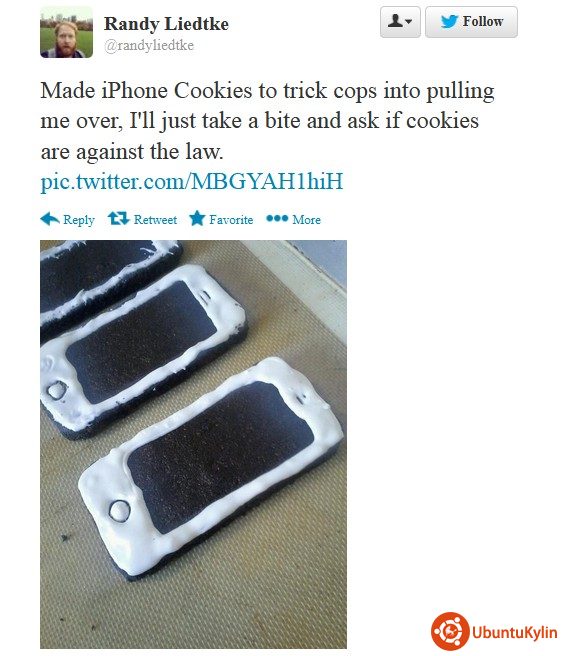The image size is (565, 656).
Task: Click the Twitter bird icon in Follow
Action: click(449, 21)
